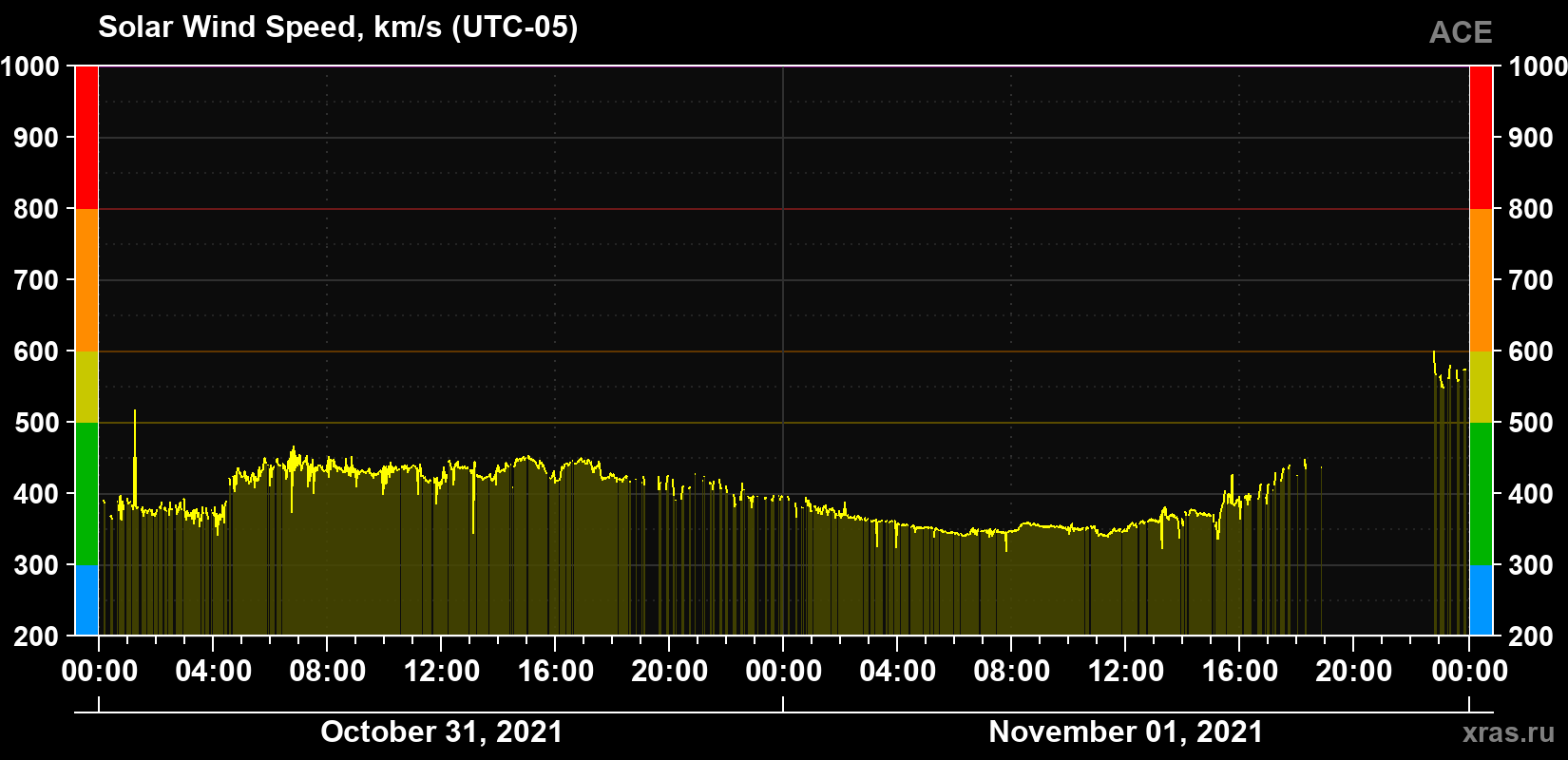
Task: Click the olive-yellow band on right scale
Action: (1481, 387)
